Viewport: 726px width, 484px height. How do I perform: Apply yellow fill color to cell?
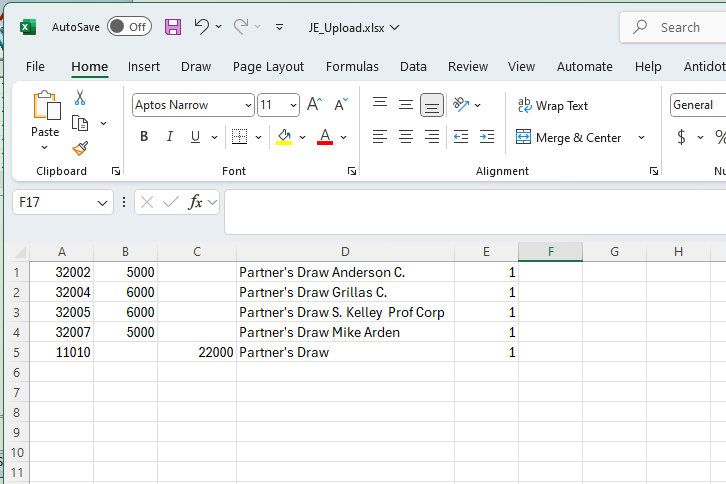tap(284, 137)
